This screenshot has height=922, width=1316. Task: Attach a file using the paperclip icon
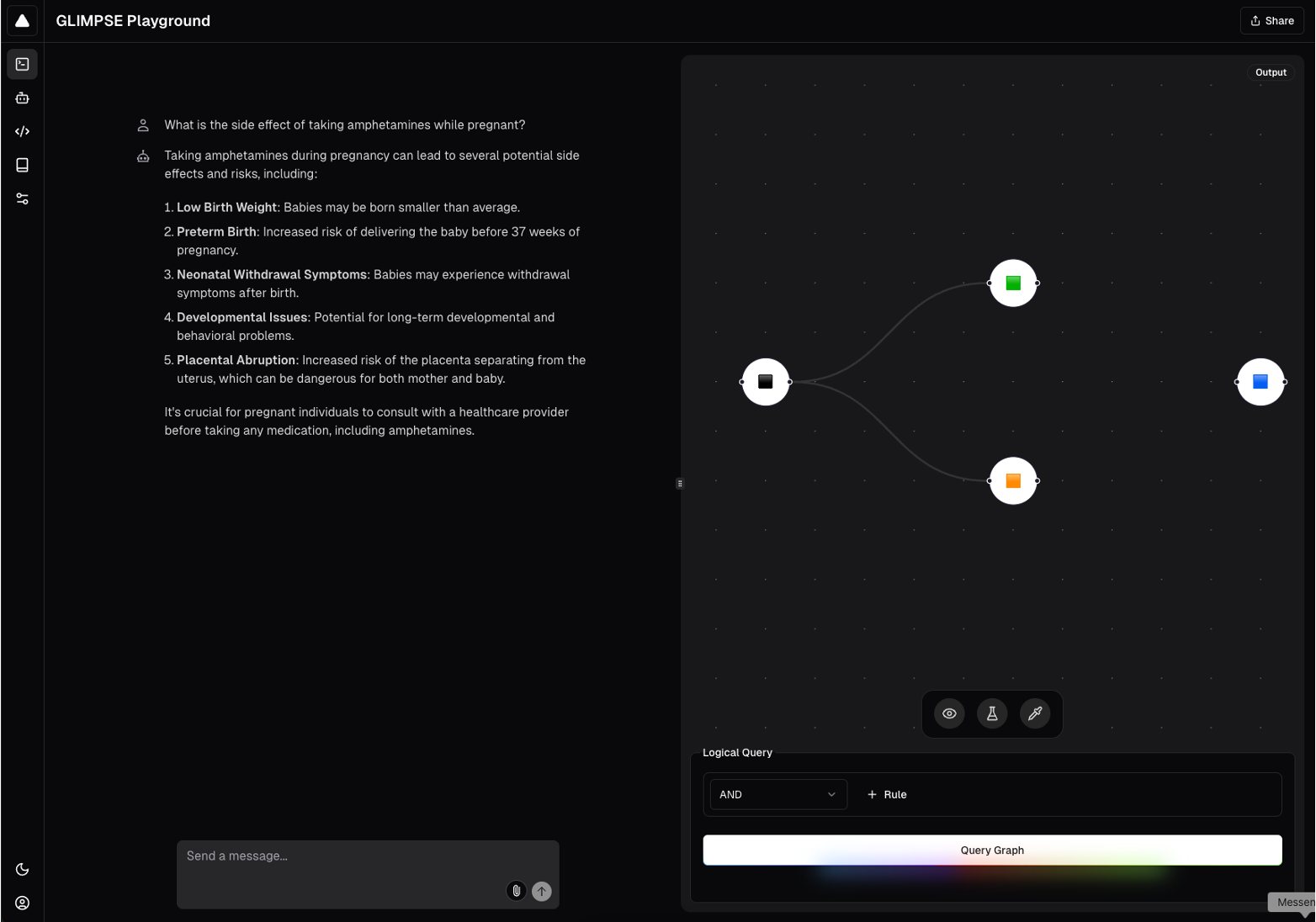coord(516,890)
